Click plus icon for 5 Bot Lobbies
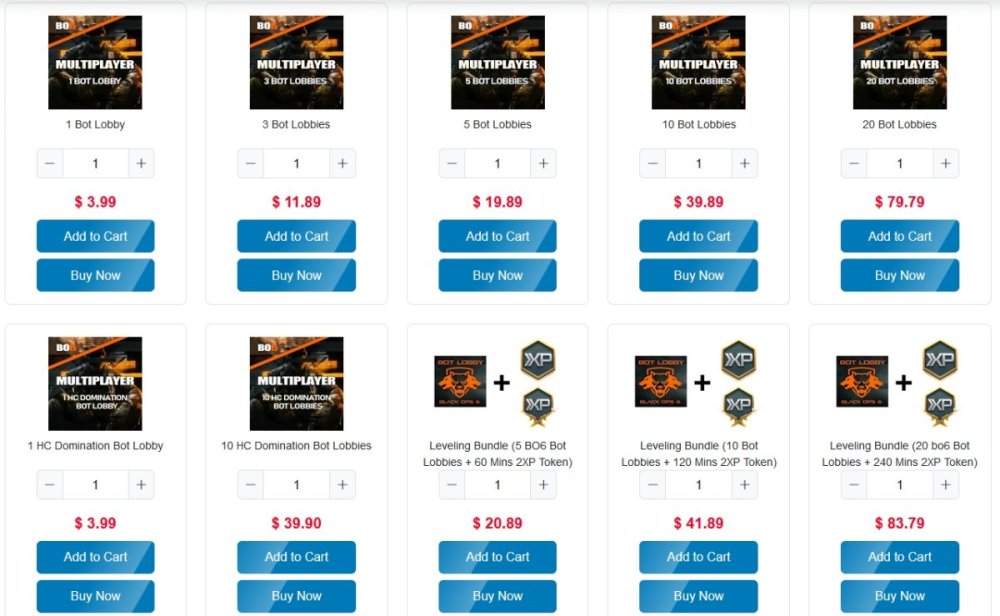The image size is (1000, 616). (543, 164)
